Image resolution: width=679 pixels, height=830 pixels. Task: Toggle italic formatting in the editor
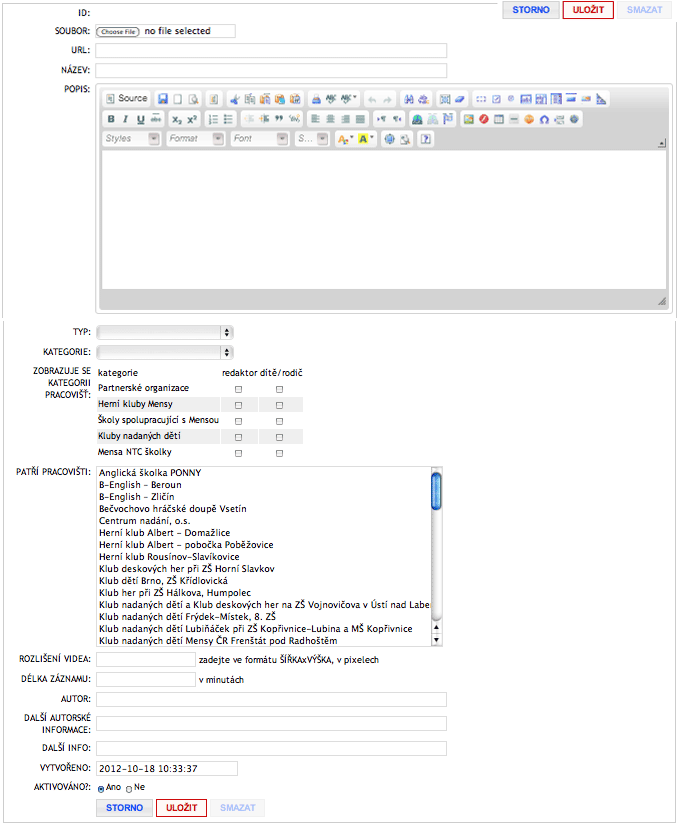coord(126,119)
